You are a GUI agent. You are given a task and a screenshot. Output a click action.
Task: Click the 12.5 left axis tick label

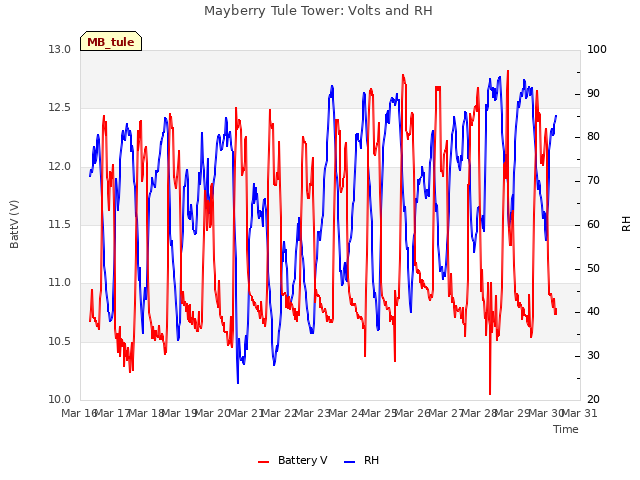pos(60,108)
